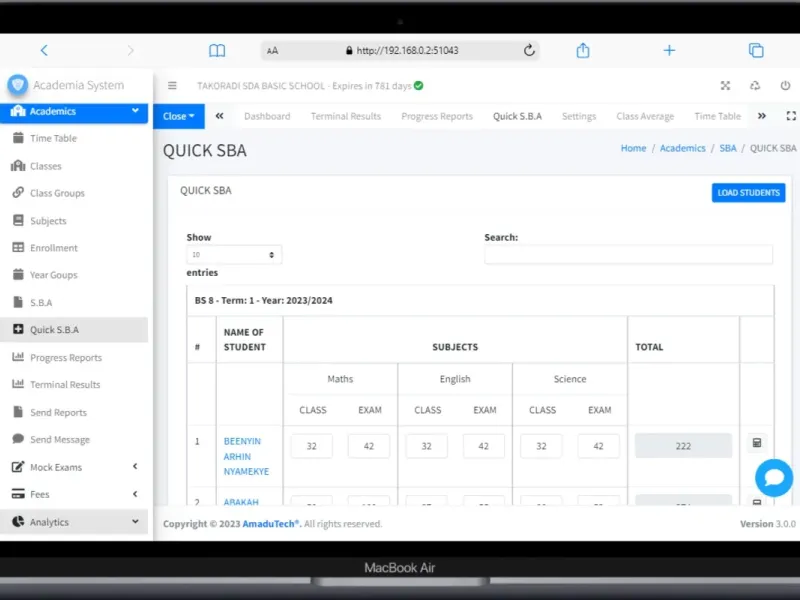This screenshot has height=600, width=800.
Task: Open Send Reports in the sidebar
Action: [74, 412]
